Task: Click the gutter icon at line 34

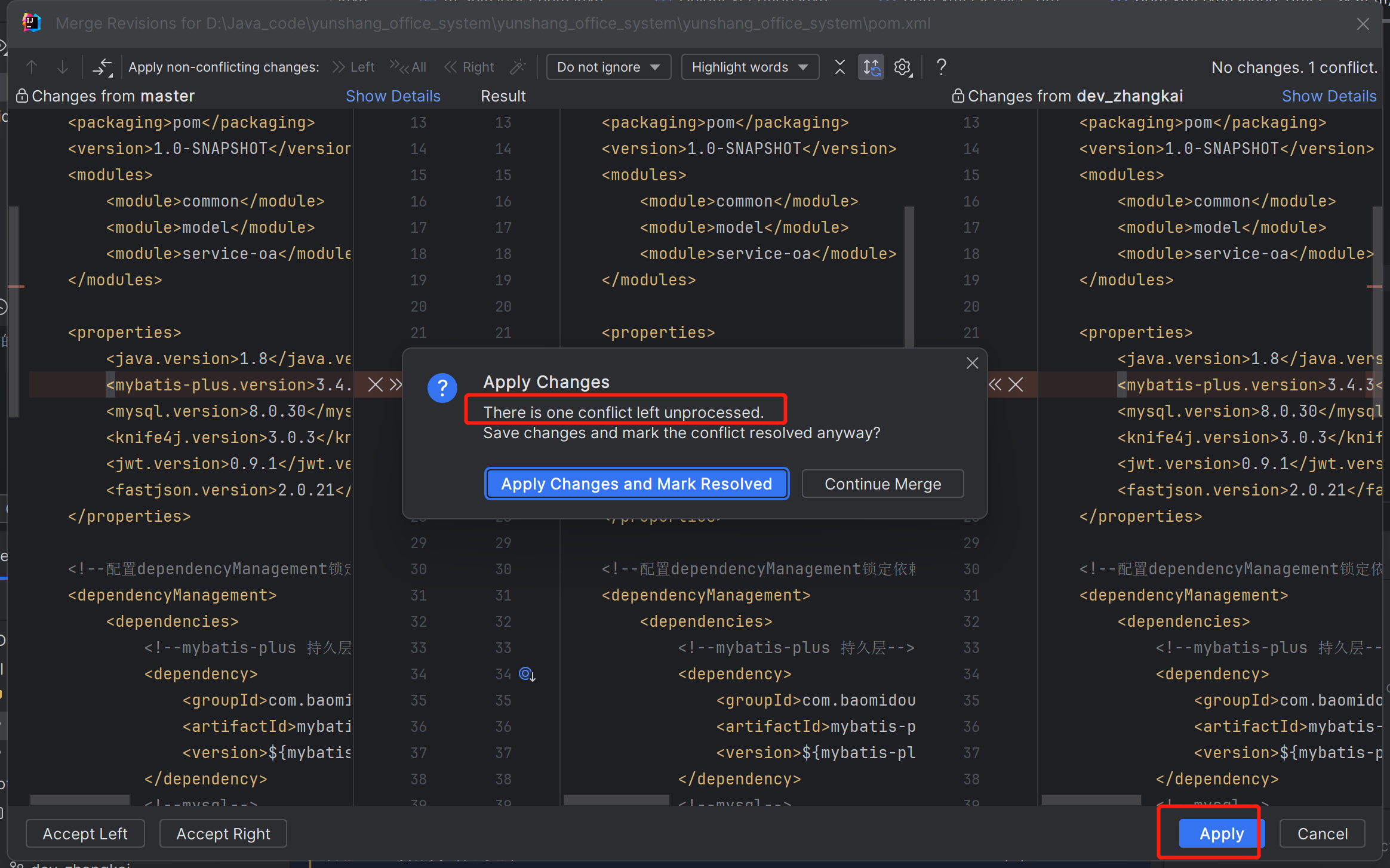Action: point(527,674)
